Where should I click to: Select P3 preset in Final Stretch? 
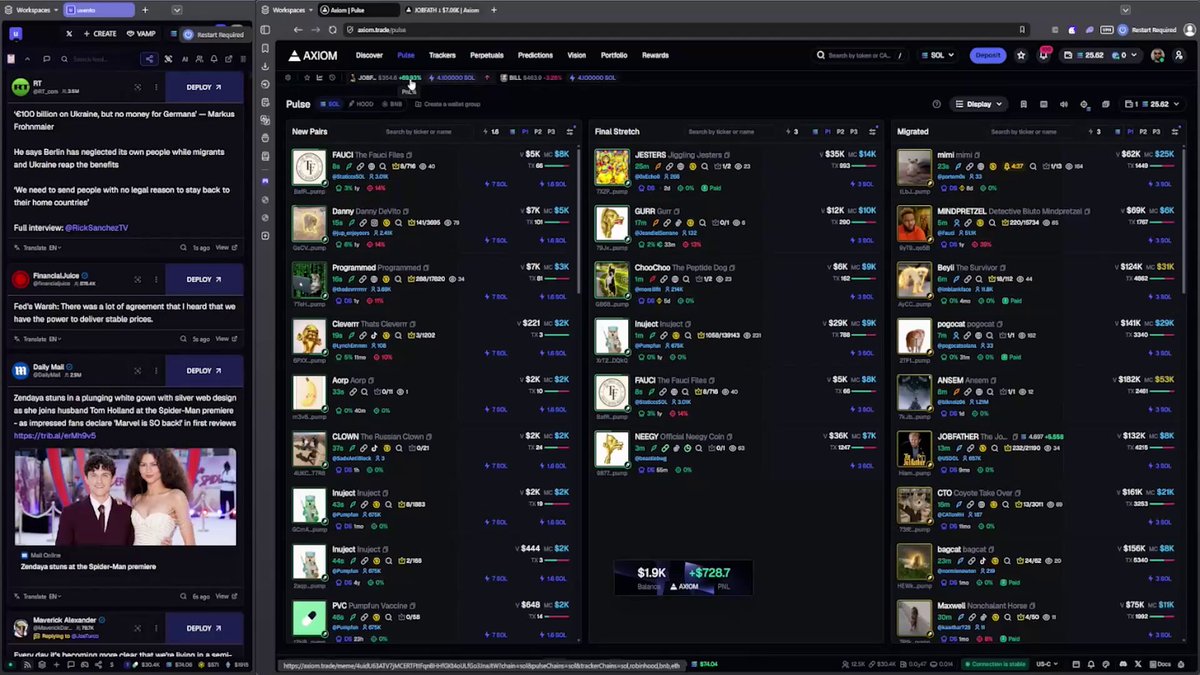(x=853, y=131)
